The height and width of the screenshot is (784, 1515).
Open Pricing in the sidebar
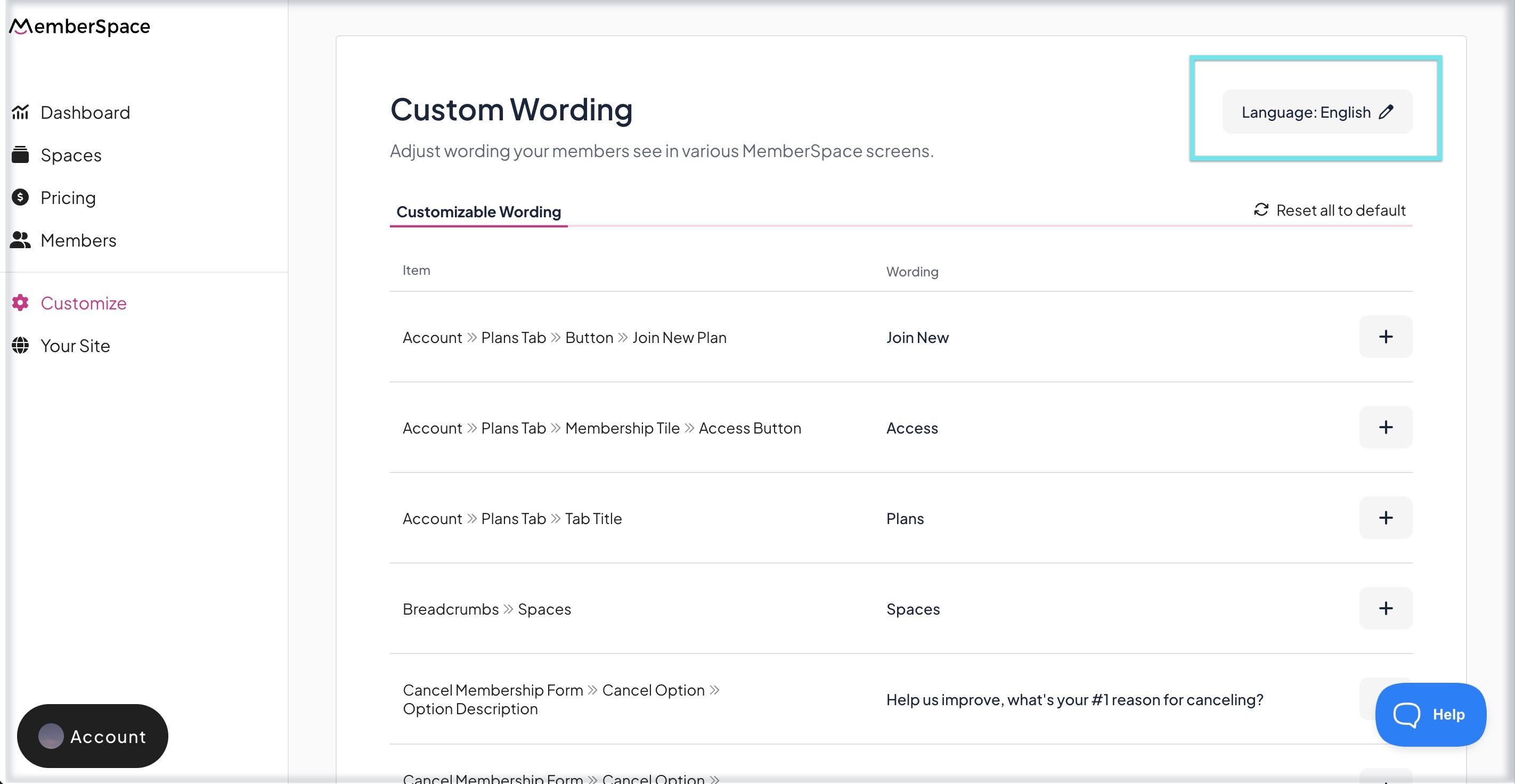[68, 198]
